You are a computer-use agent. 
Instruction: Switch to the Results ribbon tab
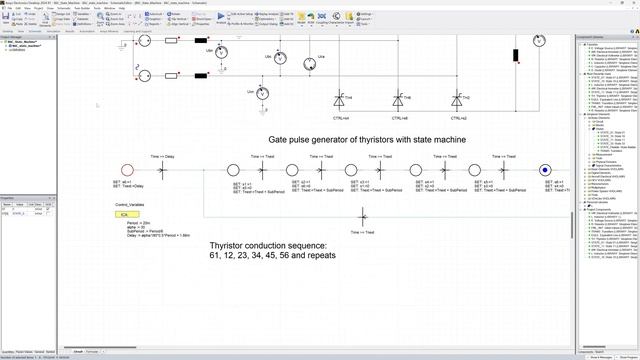70,31
